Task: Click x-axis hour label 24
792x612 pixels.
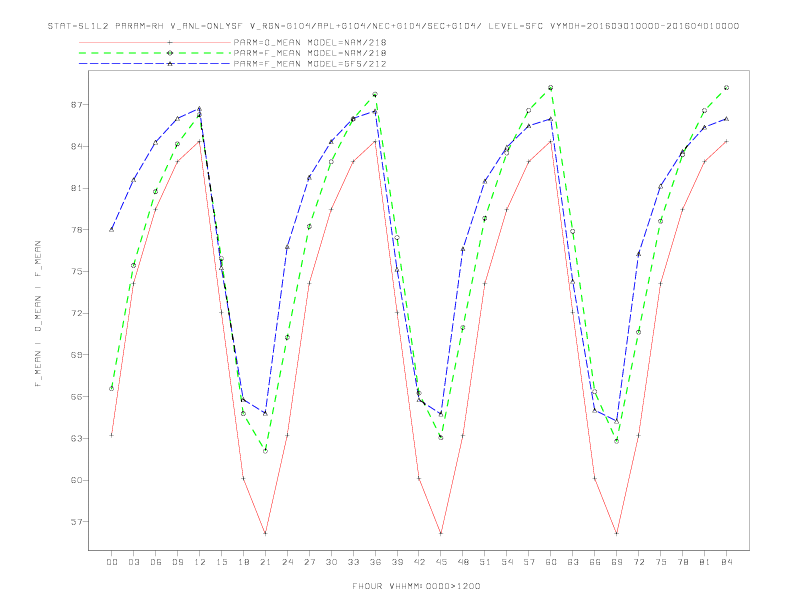Action: (287, 562)
